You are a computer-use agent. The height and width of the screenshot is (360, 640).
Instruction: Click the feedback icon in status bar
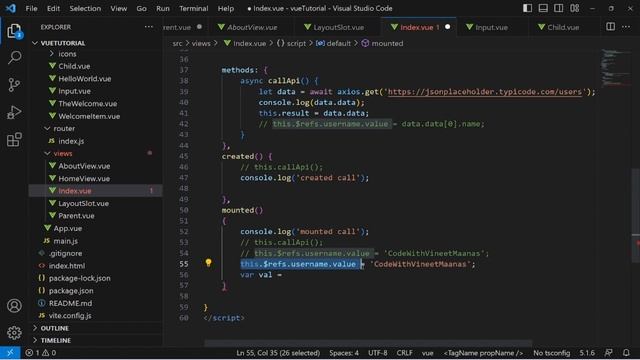[609, 353]
